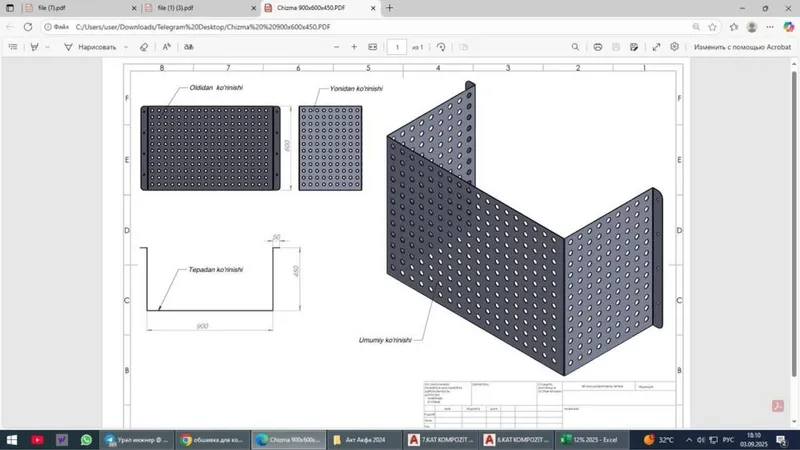Open the notification center
This screenshot has width=800, height=450.
pyautogui.click(x=782, y=440)
